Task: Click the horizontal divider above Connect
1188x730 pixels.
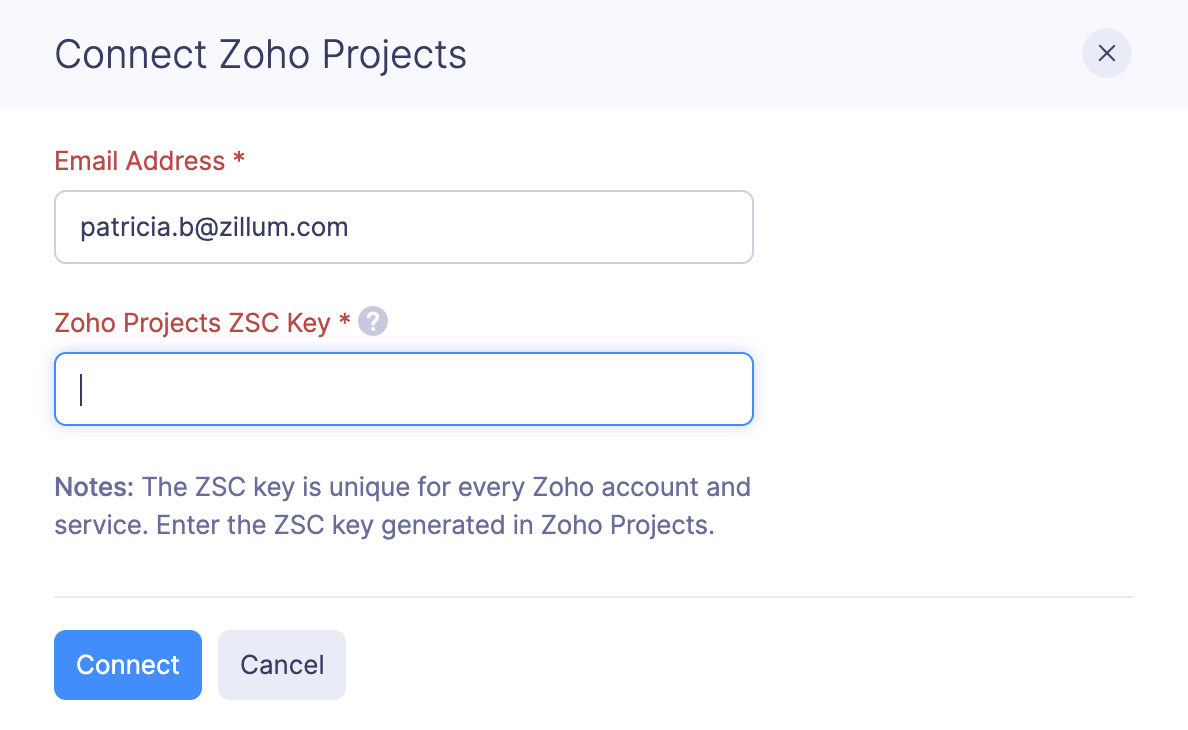Action: (x=594, y=597)
